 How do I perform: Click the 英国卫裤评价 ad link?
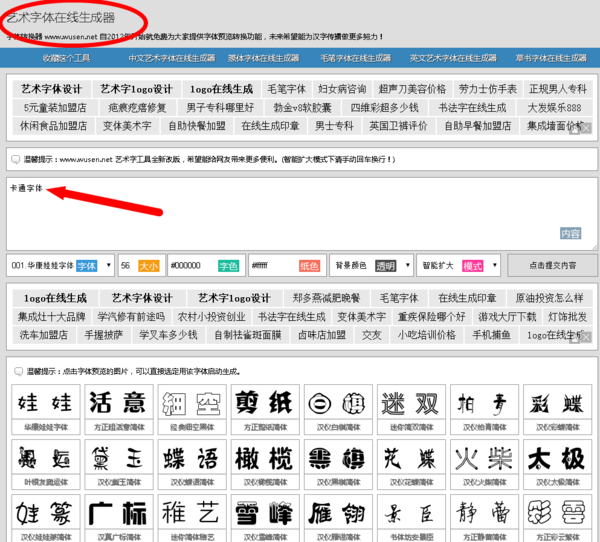398,126
